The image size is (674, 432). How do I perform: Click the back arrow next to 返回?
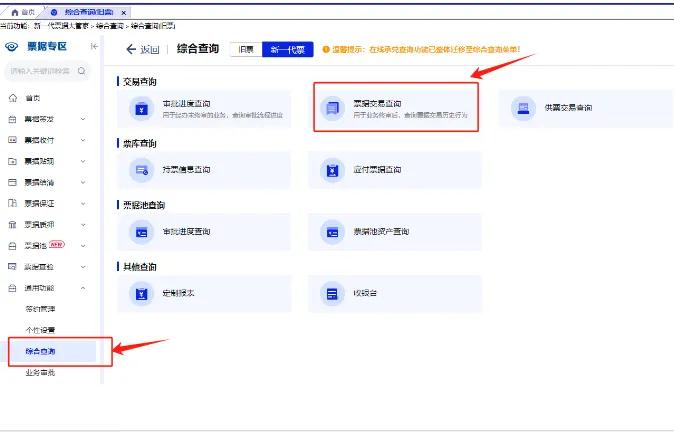tap(131, 49)
